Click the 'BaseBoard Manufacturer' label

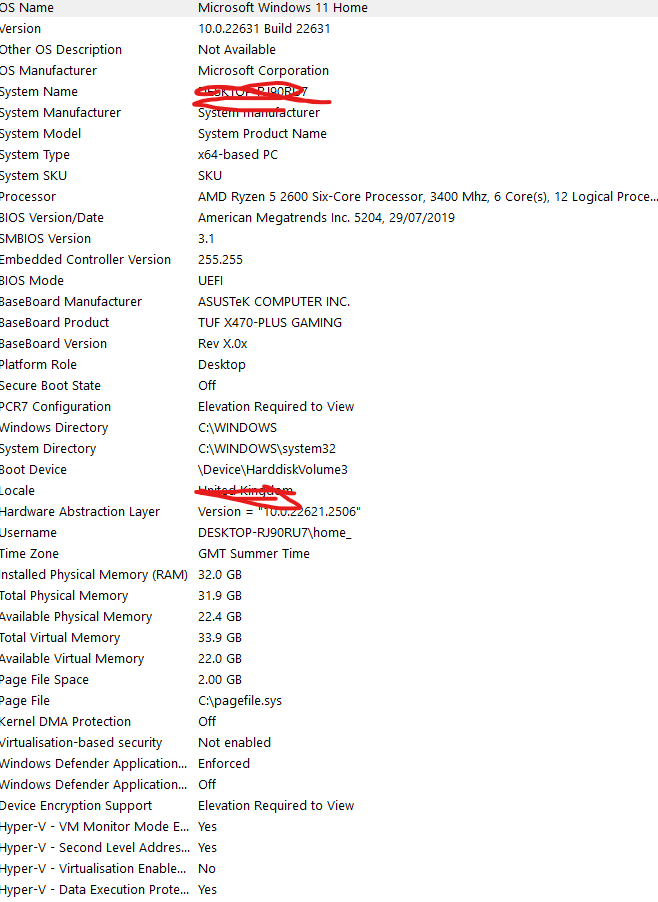pos(71,302)
